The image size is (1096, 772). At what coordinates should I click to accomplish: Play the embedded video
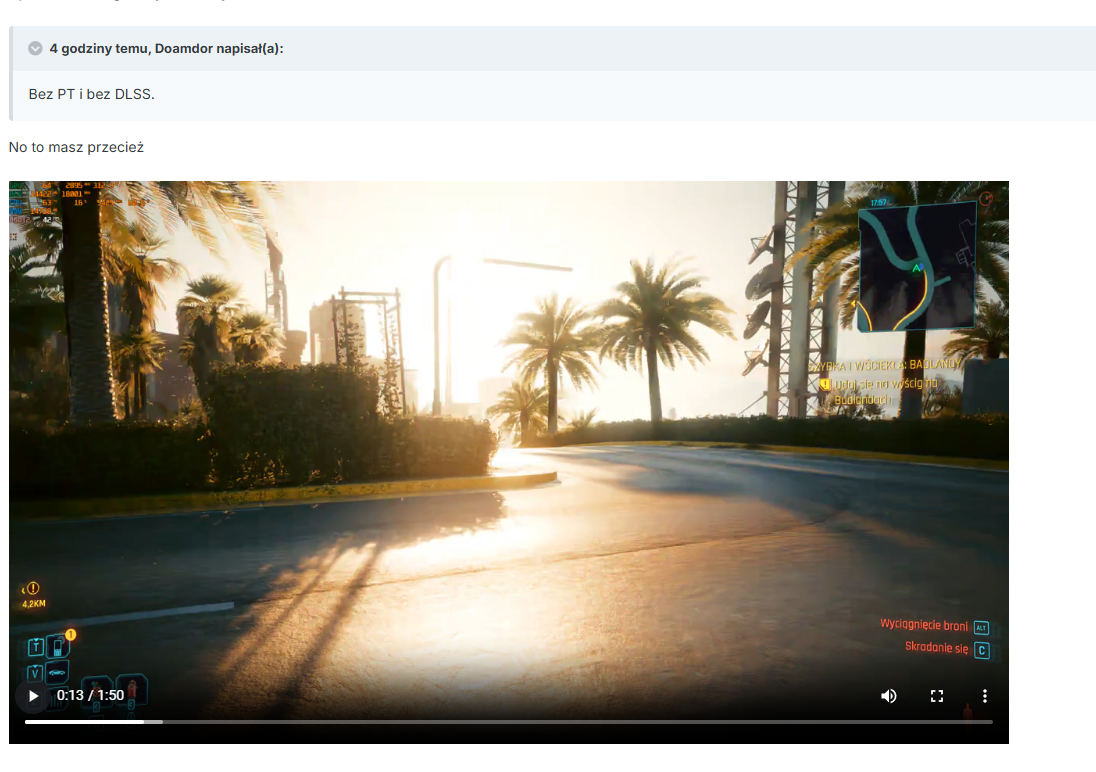point(33,696)
